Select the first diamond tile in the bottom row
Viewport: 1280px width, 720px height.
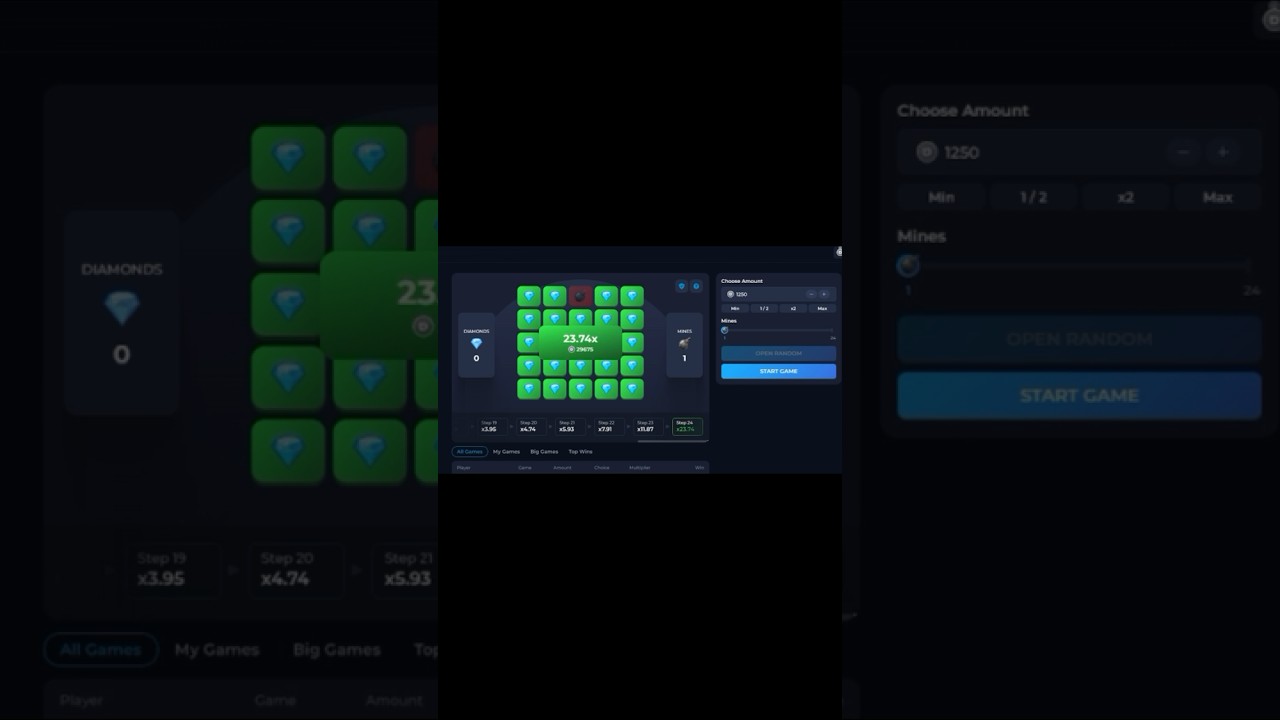tap(529, 389)
